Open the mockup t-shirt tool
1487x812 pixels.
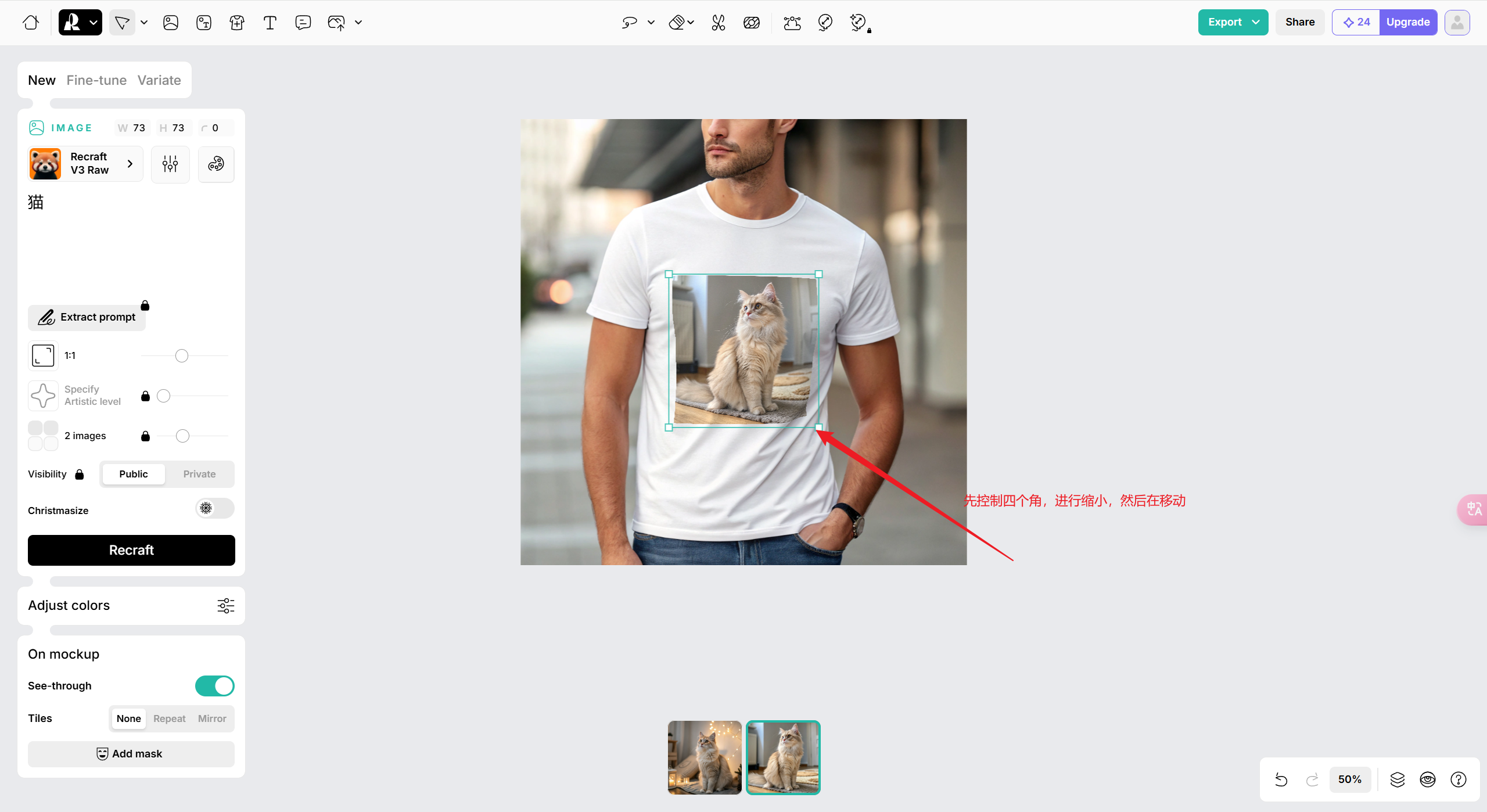236,22
